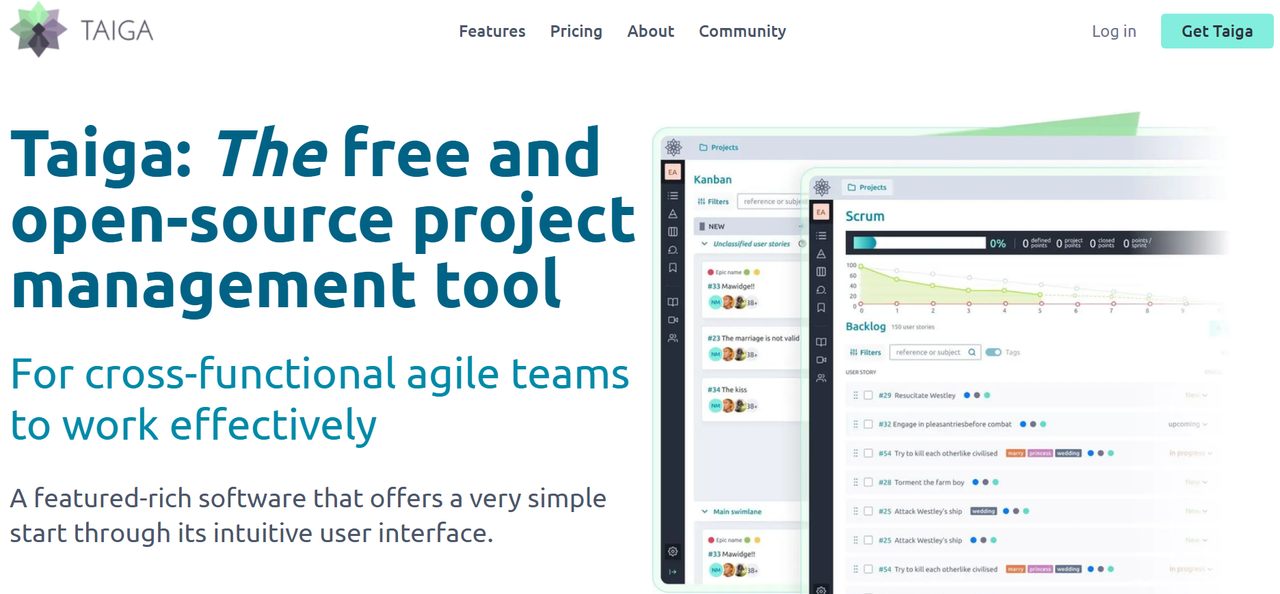
Task: Open the About menu item
Action: (x=651, y=31)
